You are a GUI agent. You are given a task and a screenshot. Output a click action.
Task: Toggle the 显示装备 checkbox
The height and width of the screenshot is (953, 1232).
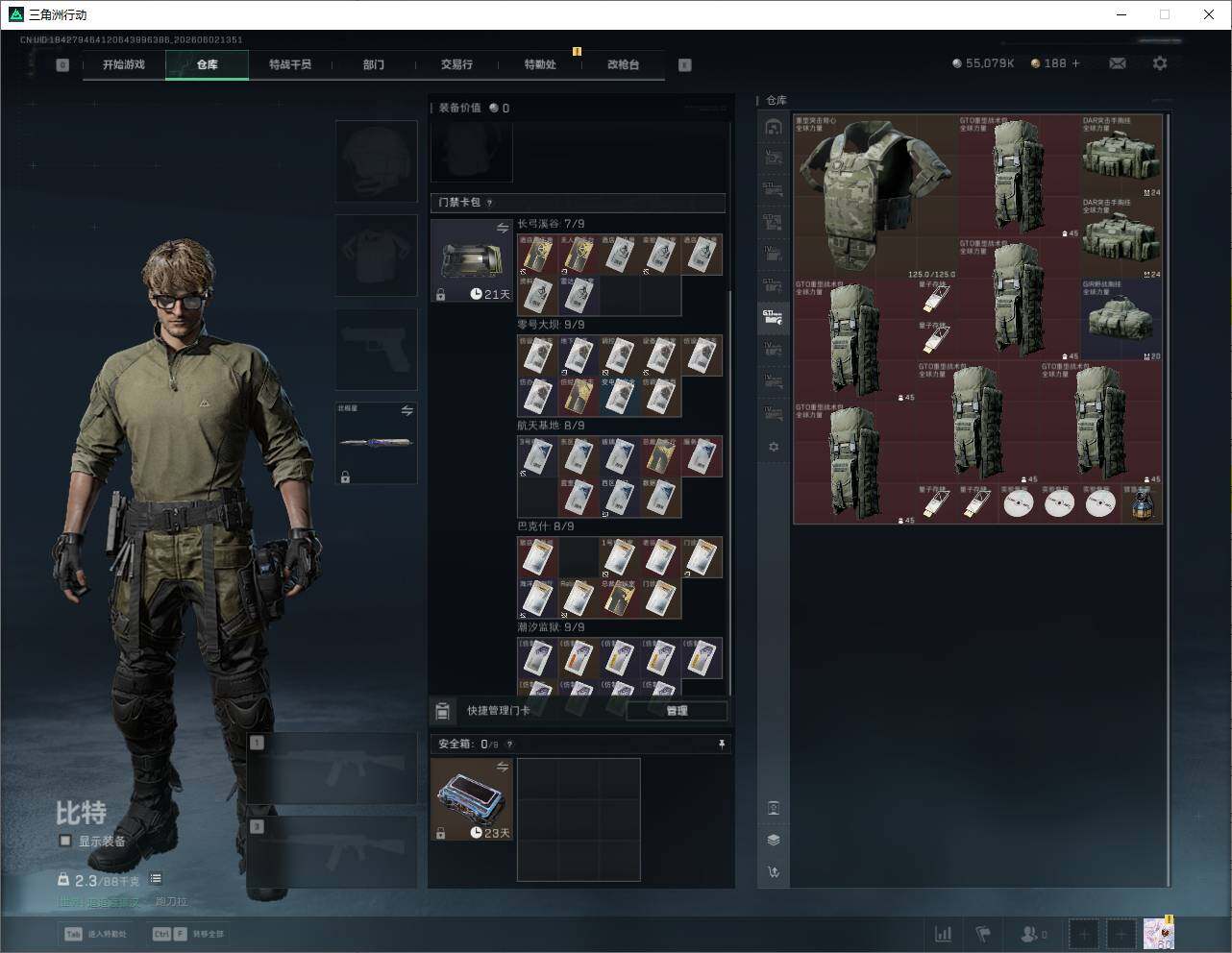tap(65, 841)
